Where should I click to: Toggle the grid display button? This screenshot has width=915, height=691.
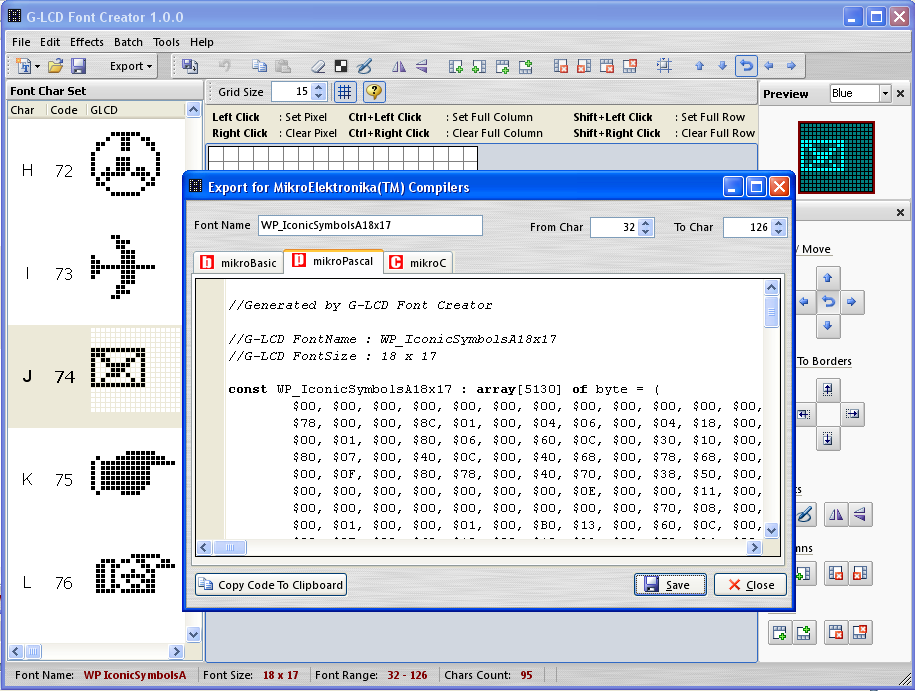click(x=344, y=92)
